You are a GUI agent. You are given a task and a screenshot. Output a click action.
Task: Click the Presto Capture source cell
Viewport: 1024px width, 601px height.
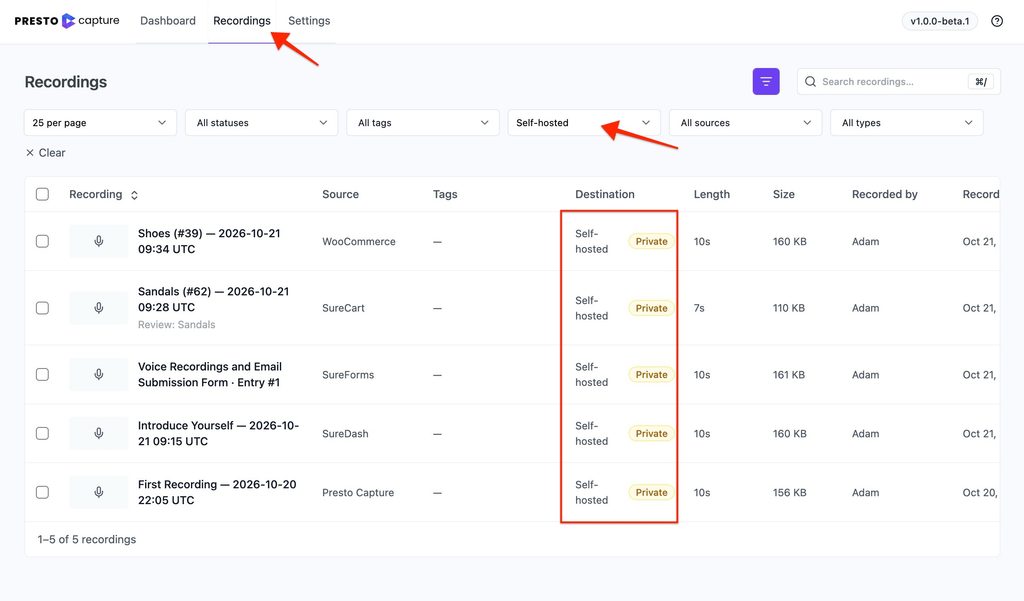point(358,492)
